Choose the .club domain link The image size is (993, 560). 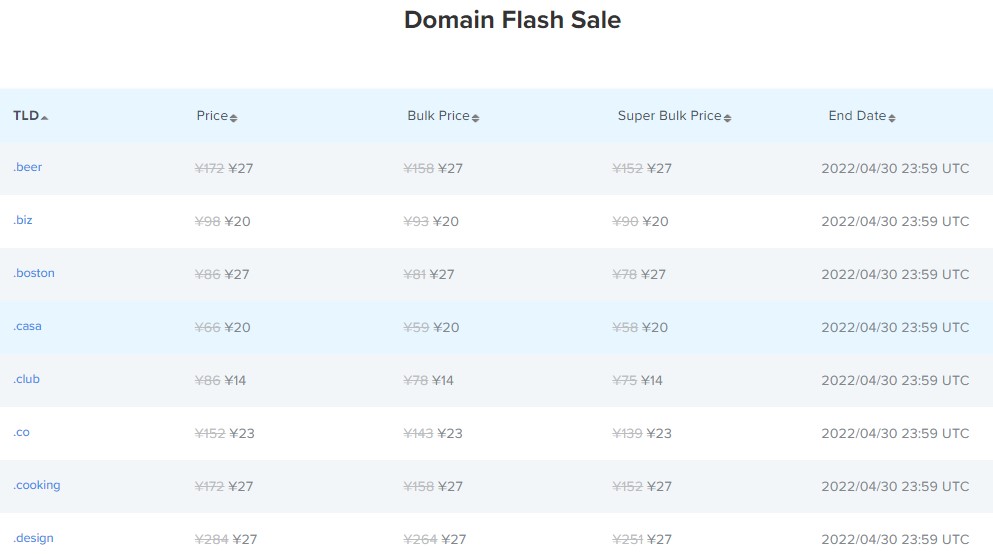click(x=27, y=379)
